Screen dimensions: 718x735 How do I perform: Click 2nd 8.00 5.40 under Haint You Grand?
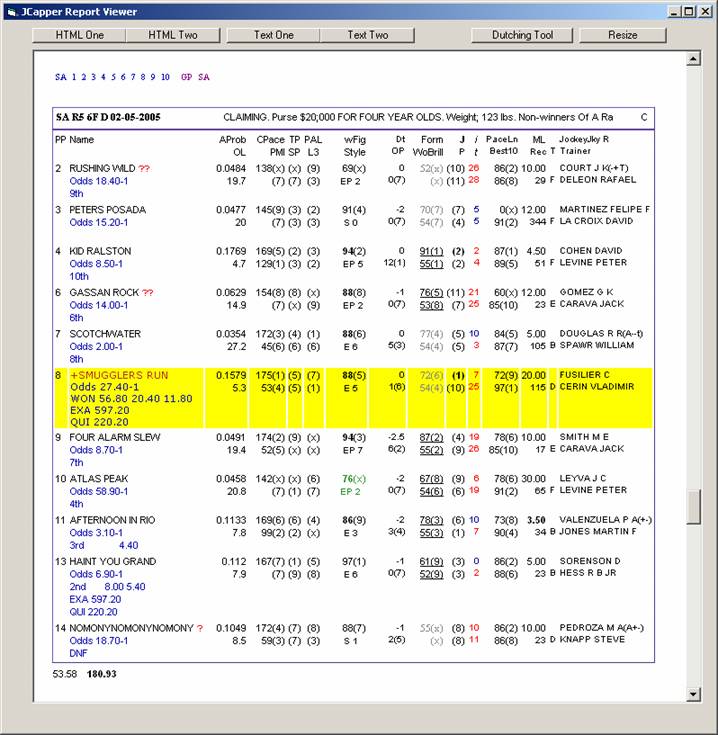pos(107,586)
